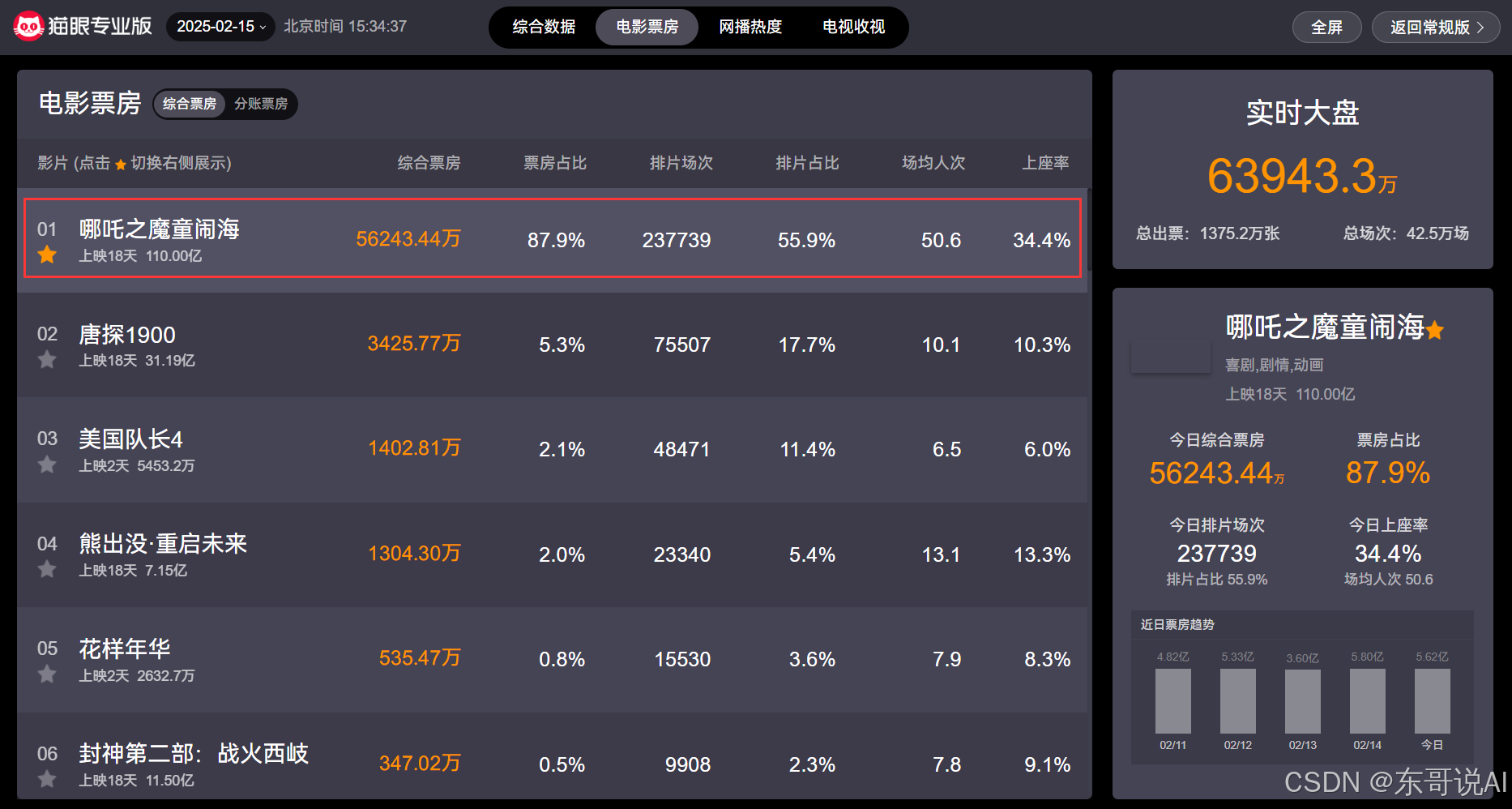Open movie title 美国队长4
The height and width of the screenshot is (809, 1512).
click(x=130, y=439)
